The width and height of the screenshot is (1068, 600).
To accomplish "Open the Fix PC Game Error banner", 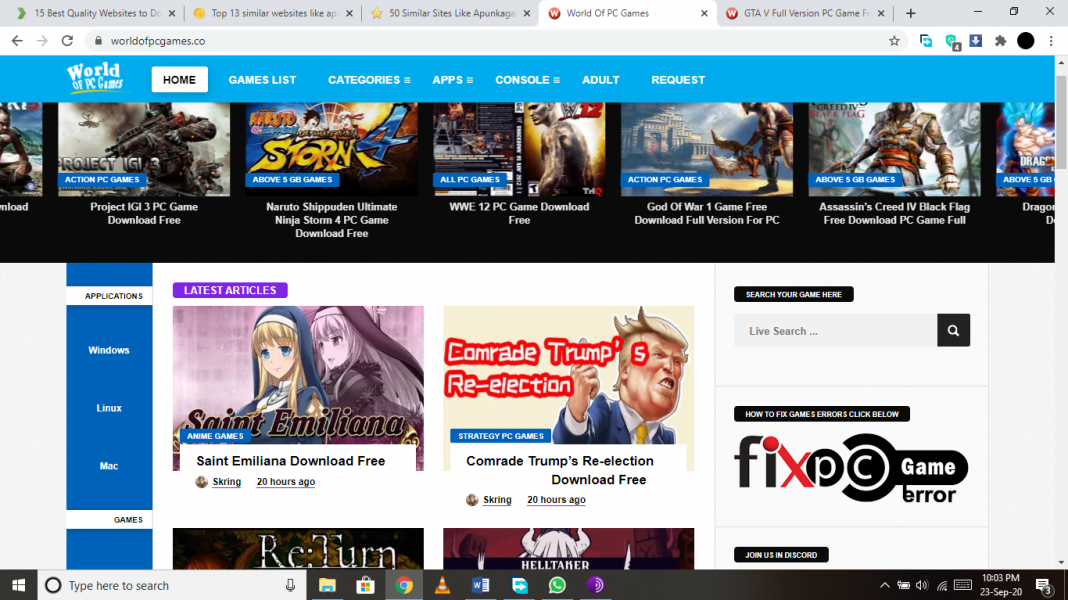I will point(850,468).
